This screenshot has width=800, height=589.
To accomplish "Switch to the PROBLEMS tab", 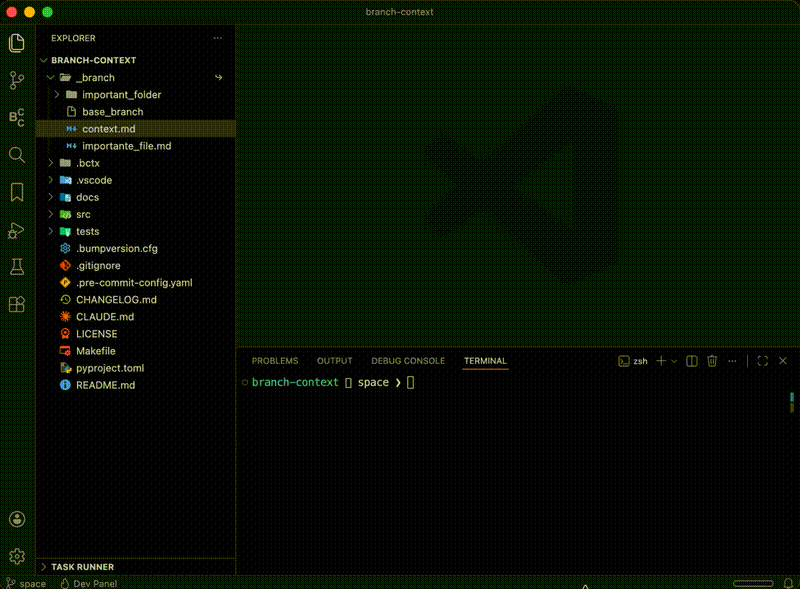I will [x=275, y=361].
